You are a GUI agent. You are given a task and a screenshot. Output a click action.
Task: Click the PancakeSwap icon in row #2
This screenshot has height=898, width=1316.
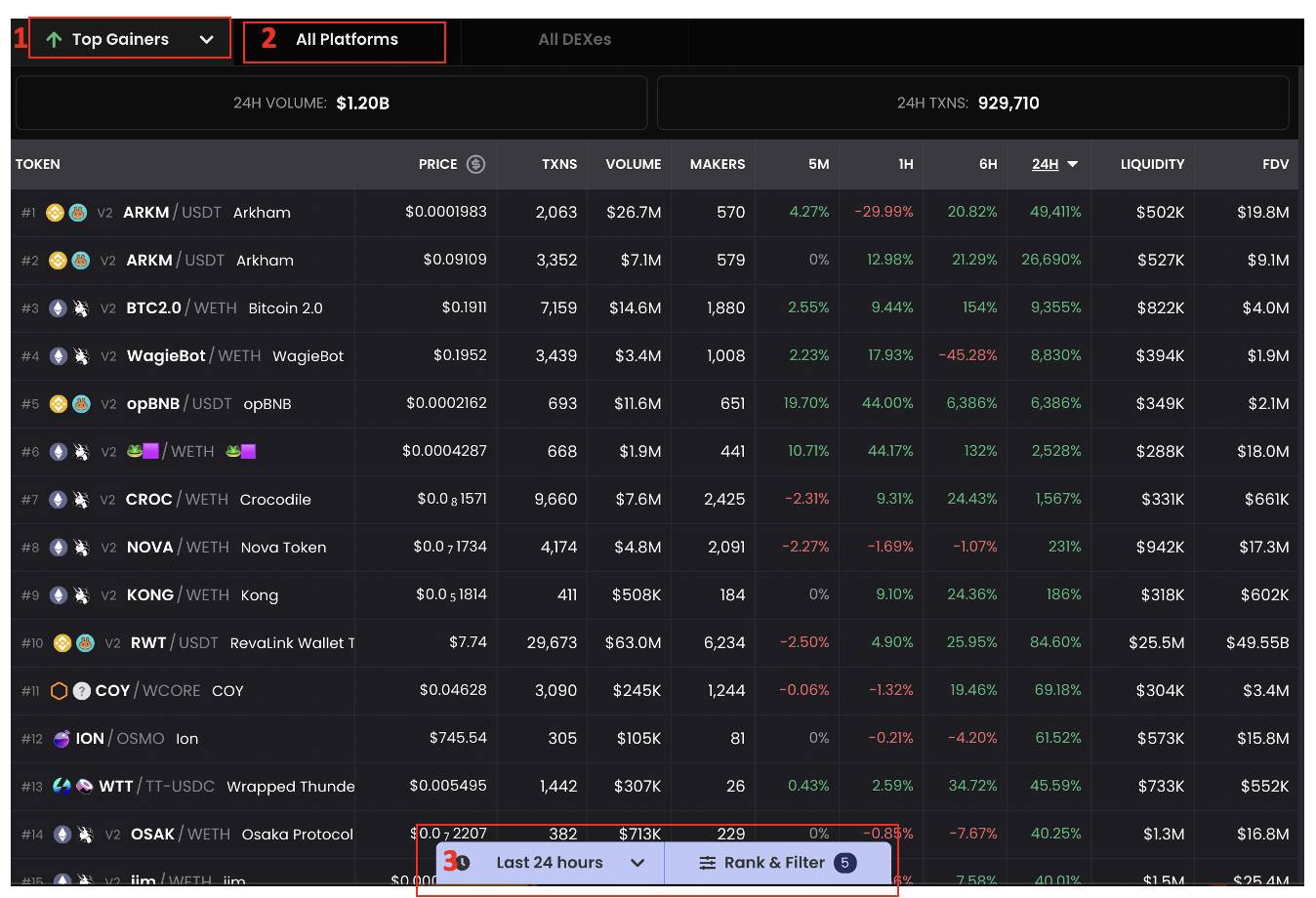pyautogui.click(x=81, y=261)
